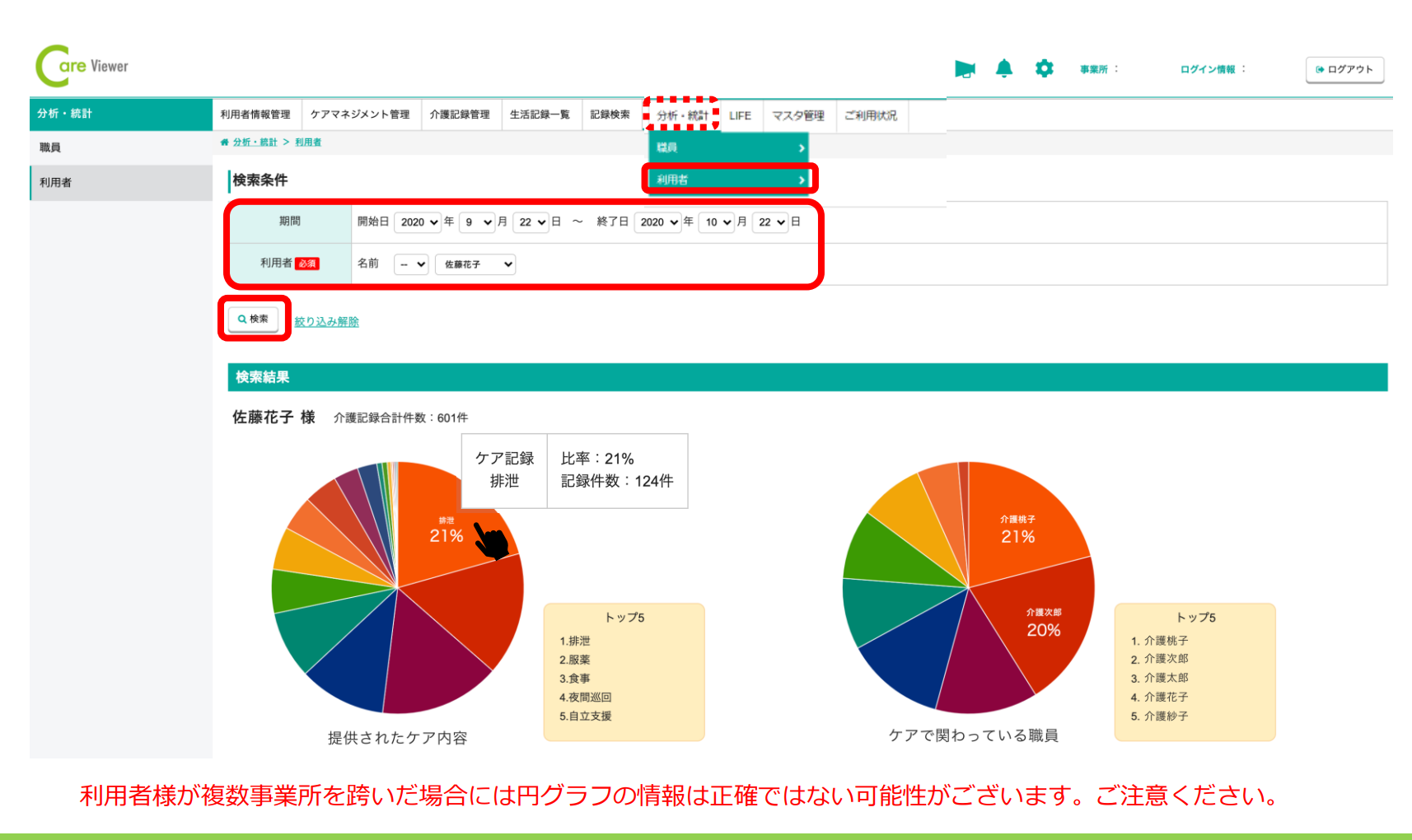Viewport: 1412px width, 840px height.
Task: Open the end month 10 dropdown
Action: pyautogui.click(x=716, y=222)
